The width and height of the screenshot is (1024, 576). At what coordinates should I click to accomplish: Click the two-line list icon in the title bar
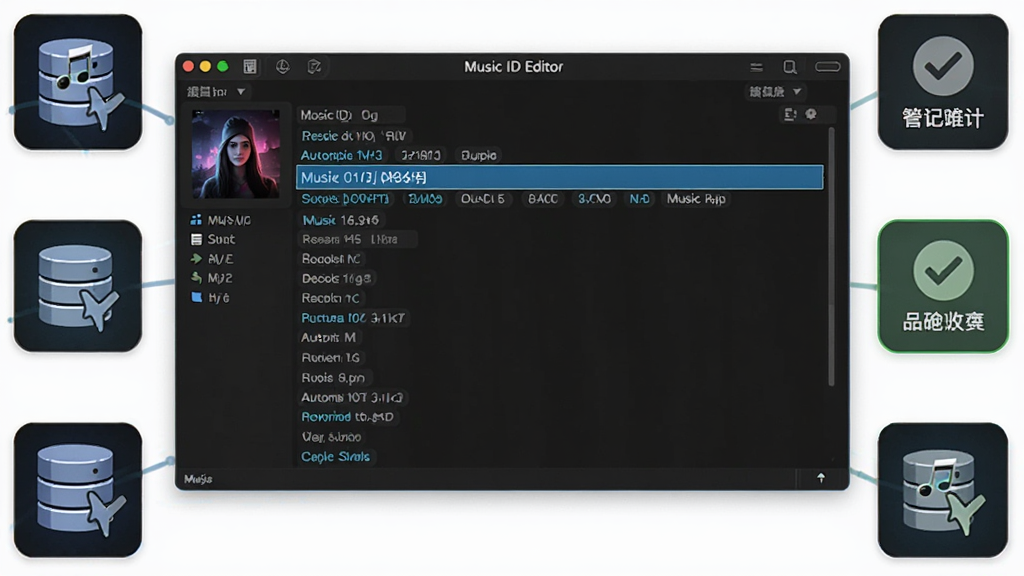(x=756, y=67)
